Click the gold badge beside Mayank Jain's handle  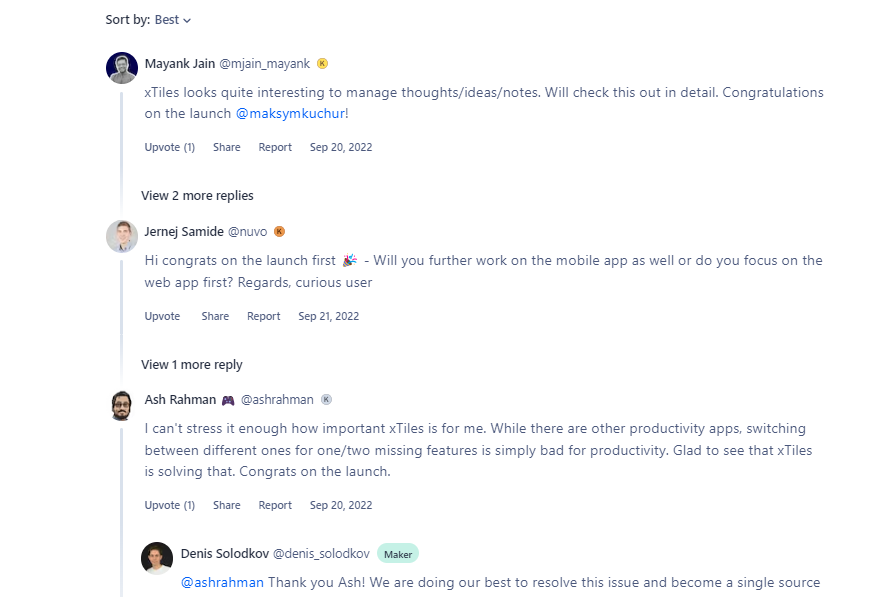coord(322,63)
